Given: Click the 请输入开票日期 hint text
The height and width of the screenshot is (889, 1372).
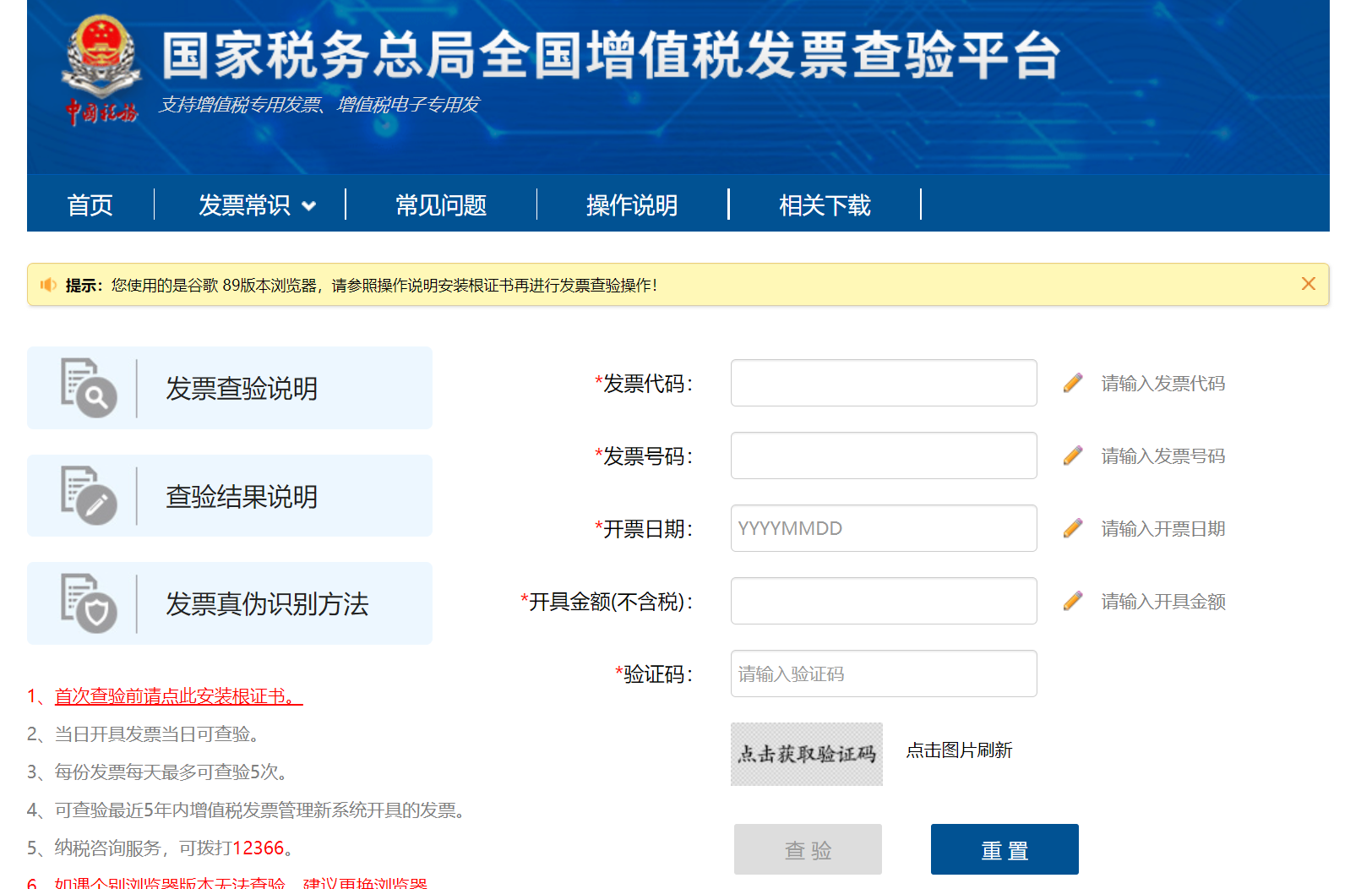Looking at the screenshot, I should pyautogui.click(x=1163, y=529).
